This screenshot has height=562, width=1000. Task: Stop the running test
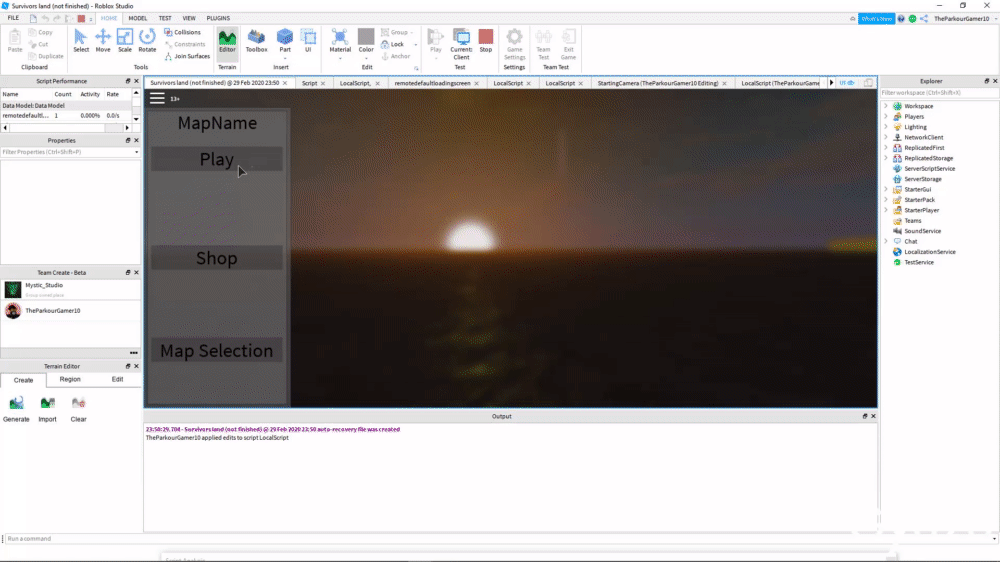click(x=486, y=41)
